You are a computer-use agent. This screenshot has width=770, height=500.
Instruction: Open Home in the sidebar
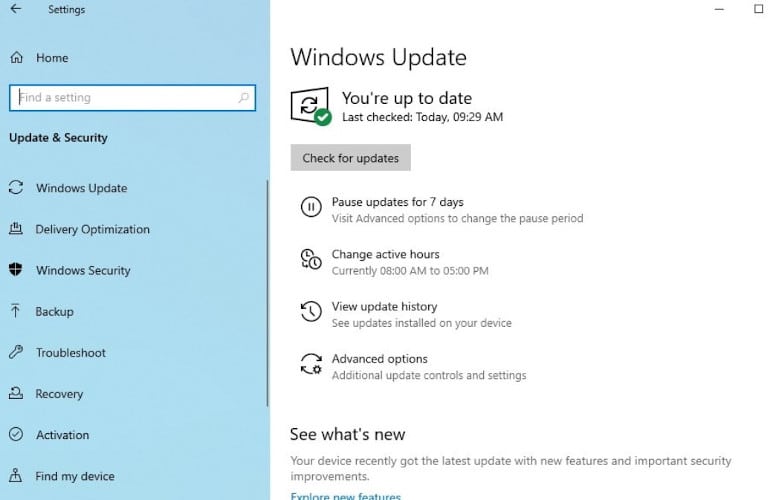(52, 58)
